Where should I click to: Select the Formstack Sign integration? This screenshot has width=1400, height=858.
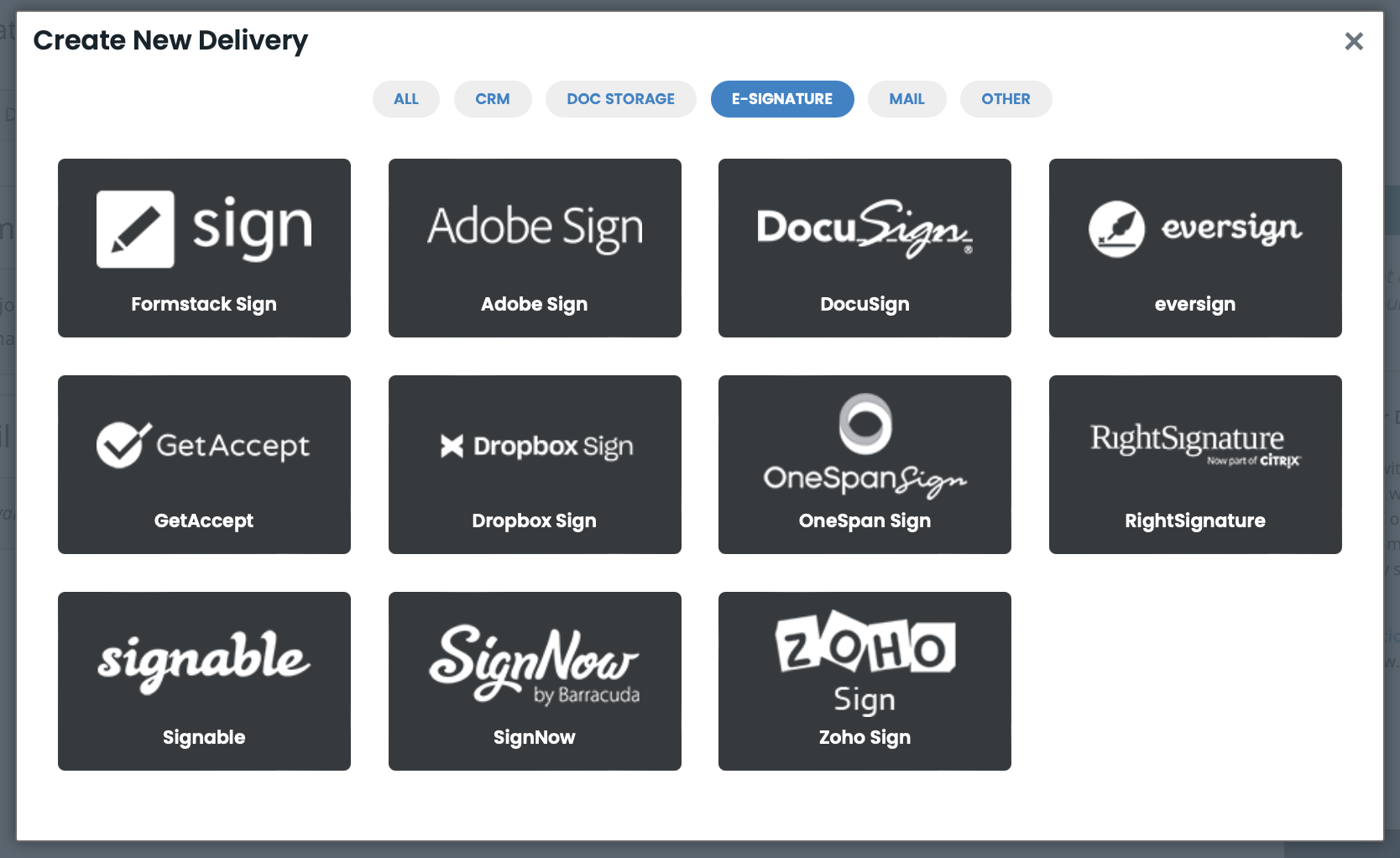point(204,248)
